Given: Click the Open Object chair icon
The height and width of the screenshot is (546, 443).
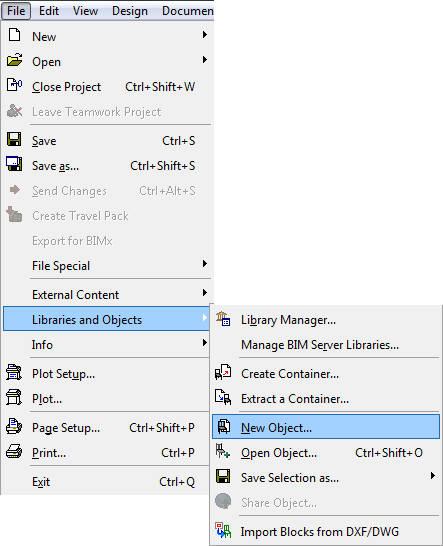Looking at the screenshot, I should [223, 452].
